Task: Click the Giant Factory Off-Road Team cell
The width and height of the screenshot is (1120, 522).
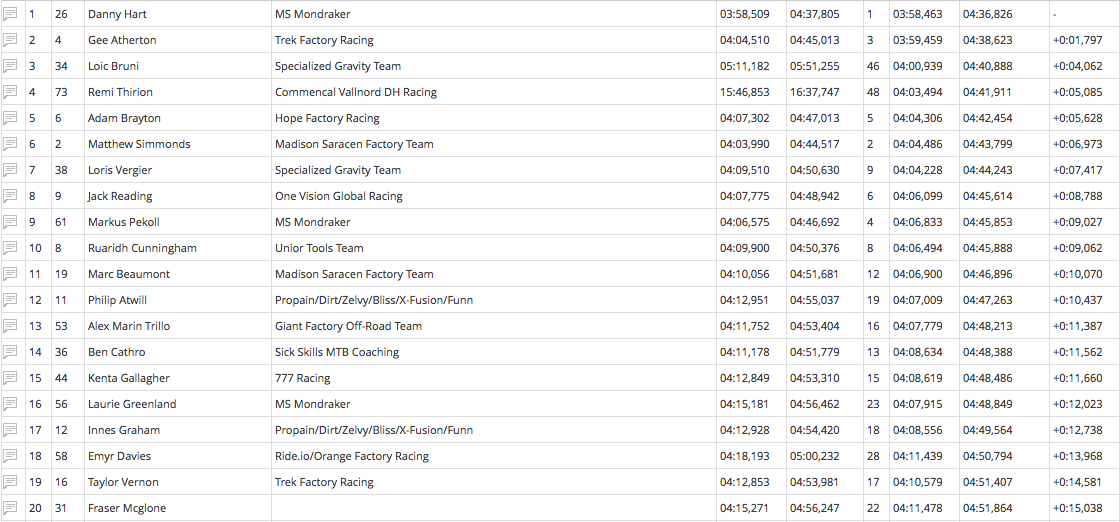Action: pyautogui.click(x=348, y=326)
